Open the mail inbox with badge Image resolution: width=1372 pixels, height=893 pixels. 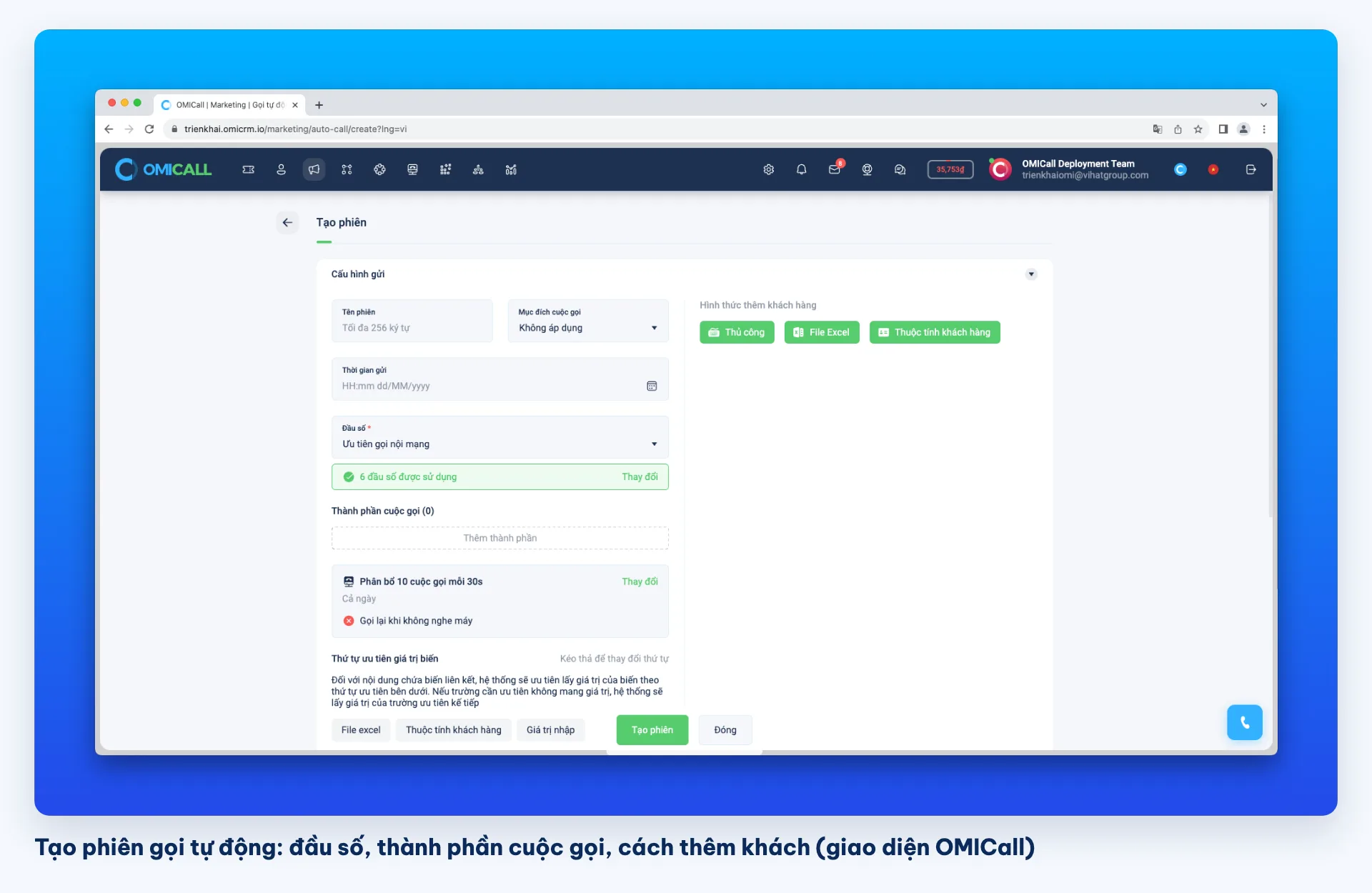click(x=835, y=169)
